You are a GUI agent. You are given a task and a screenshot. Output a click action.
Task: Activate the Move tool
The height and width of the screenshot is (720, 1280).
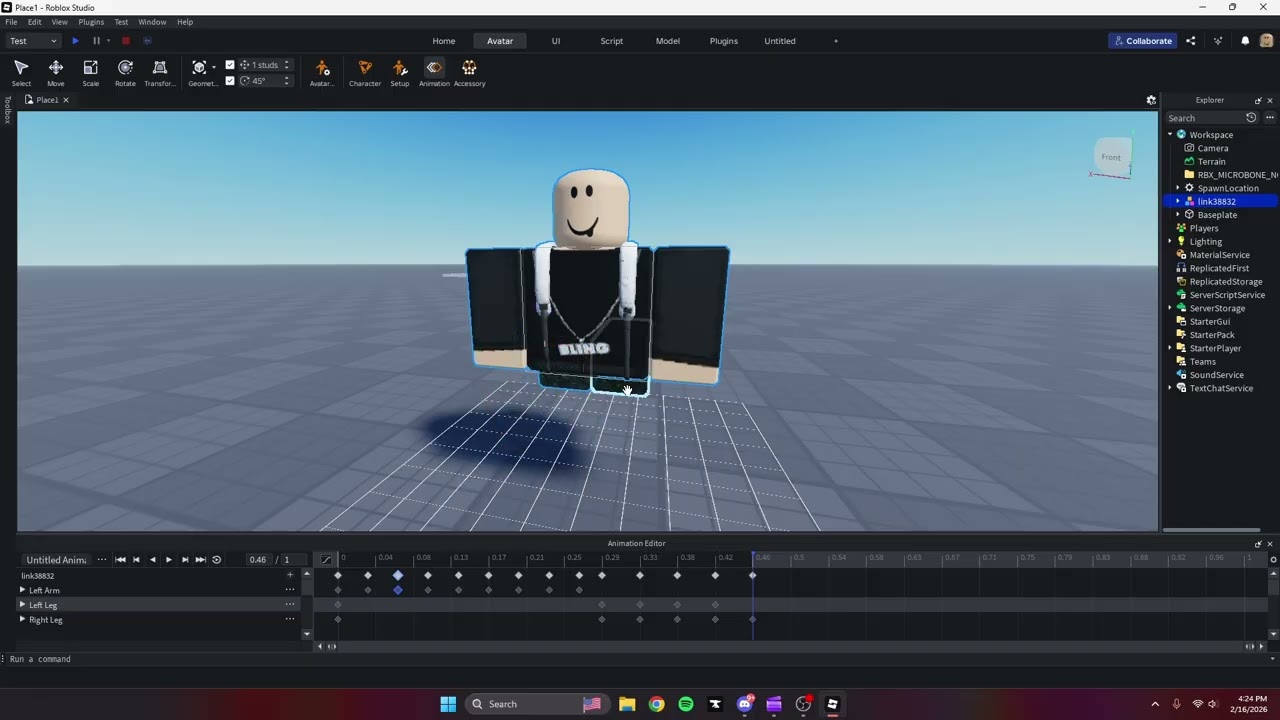[x=56, y=73]
